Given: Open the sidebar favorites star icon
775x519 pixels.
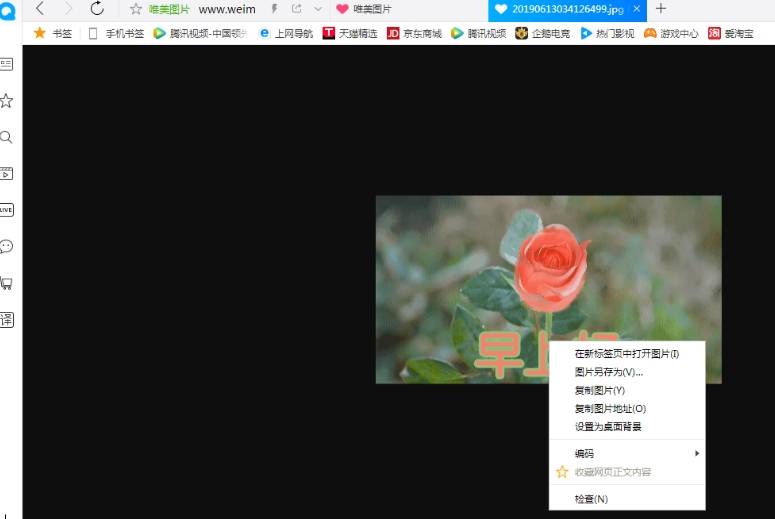Looking at the screenshot, I should 7,101.
